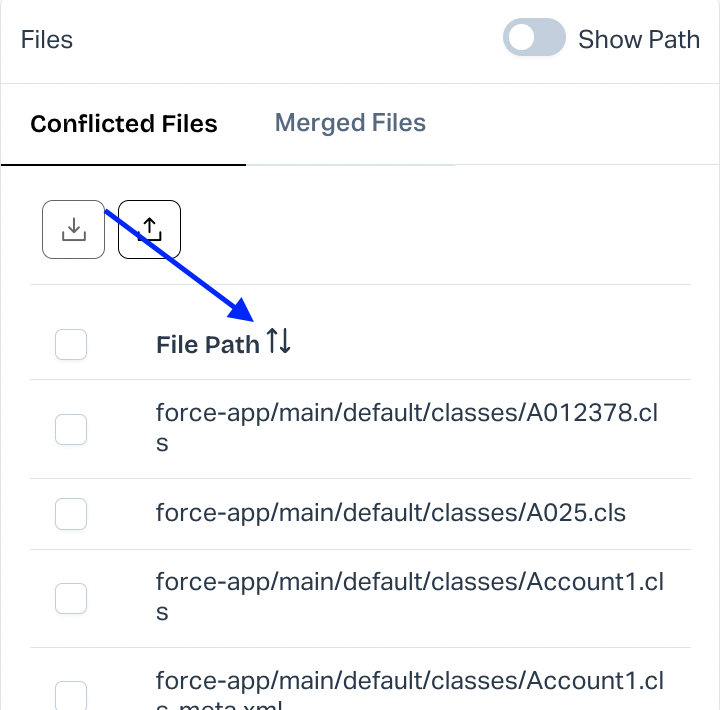Viewport: 726px width, 710px height.
Task: Click the Account1.cls-meta.xml file path entry
Action: click(x=410, y=682)
